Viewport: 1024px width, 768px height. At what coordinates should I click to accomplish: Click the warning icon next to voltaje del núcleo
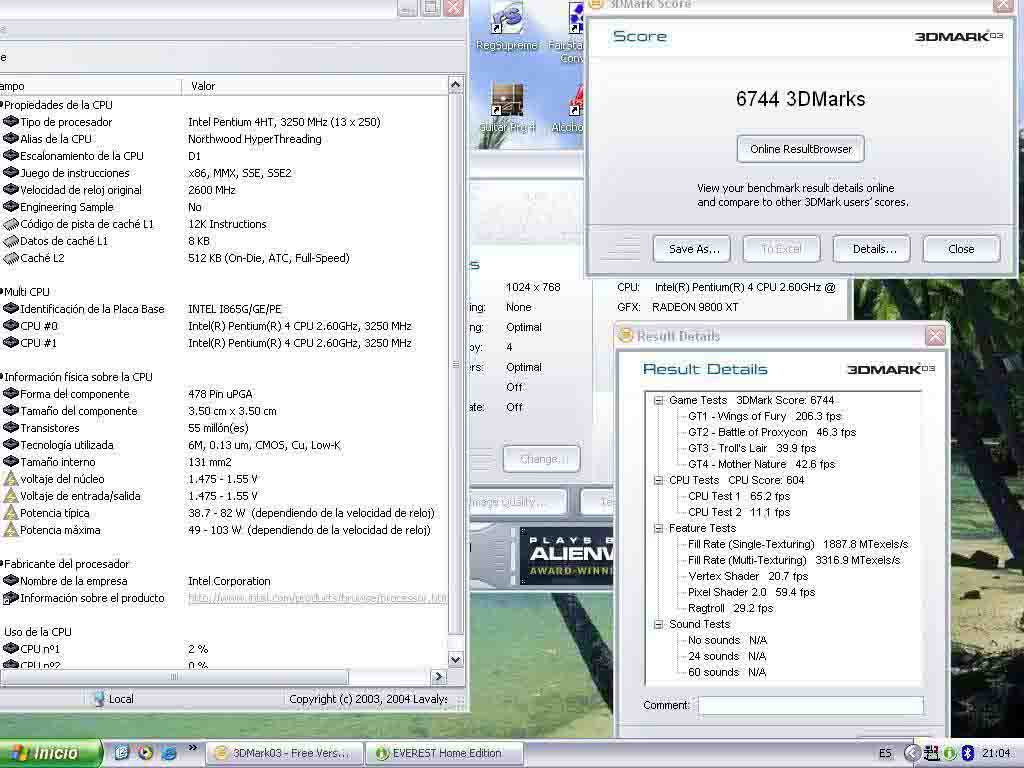tap(10, 479)
